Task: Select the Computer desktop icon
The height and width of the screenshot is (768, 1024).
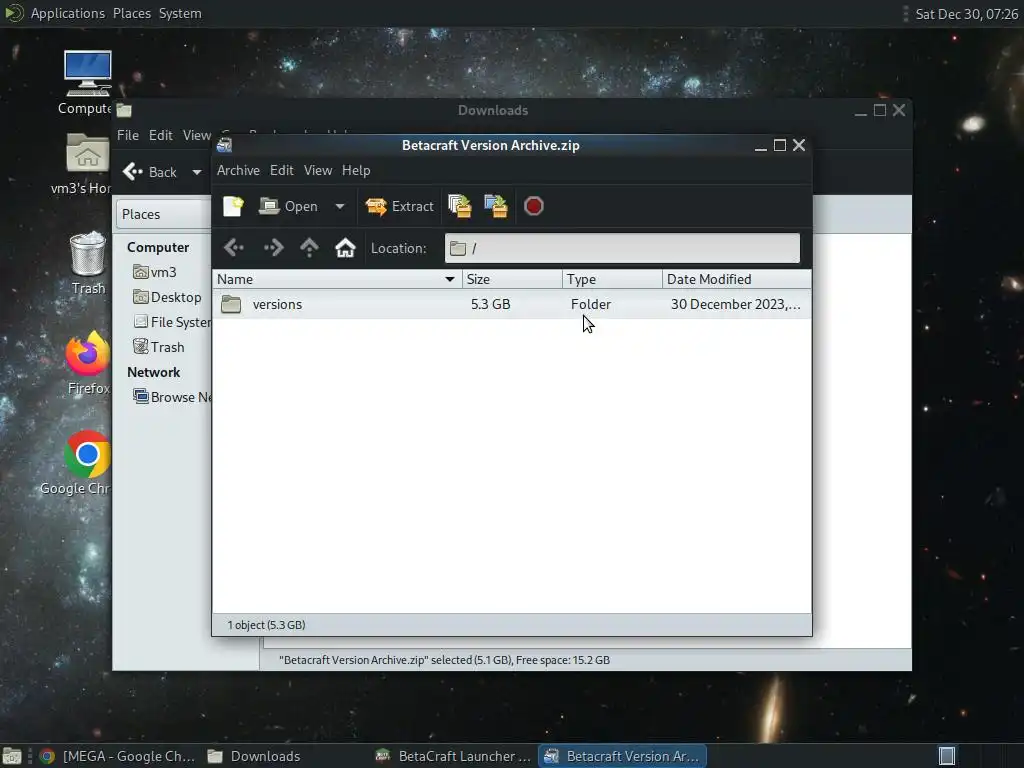Action: tap(87, 83)
